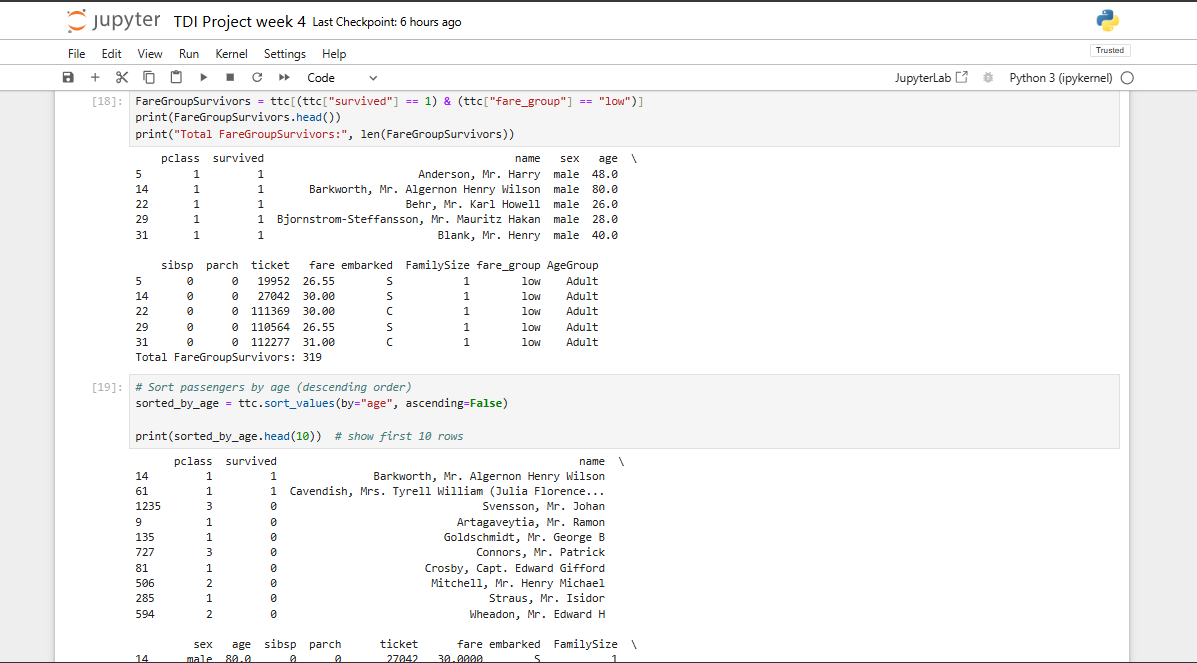Image resolution: width=1197 pixels, height=663 pixels.
Task: Click 'Goldschmidt, Mr. George B' row
Action: 370,537
